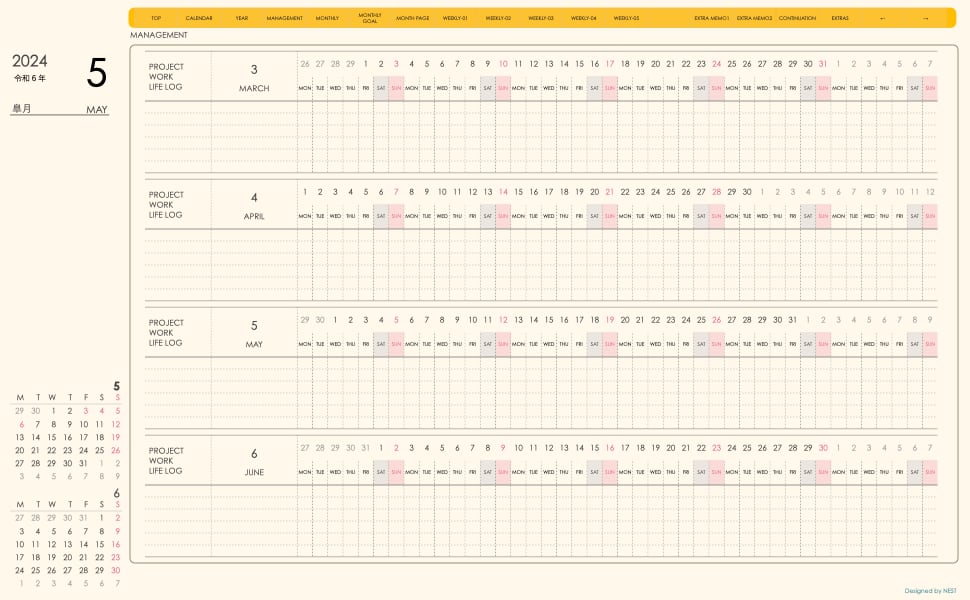
Task: Select the MANAGEMENT tab
Action: [x=285, y=18]
